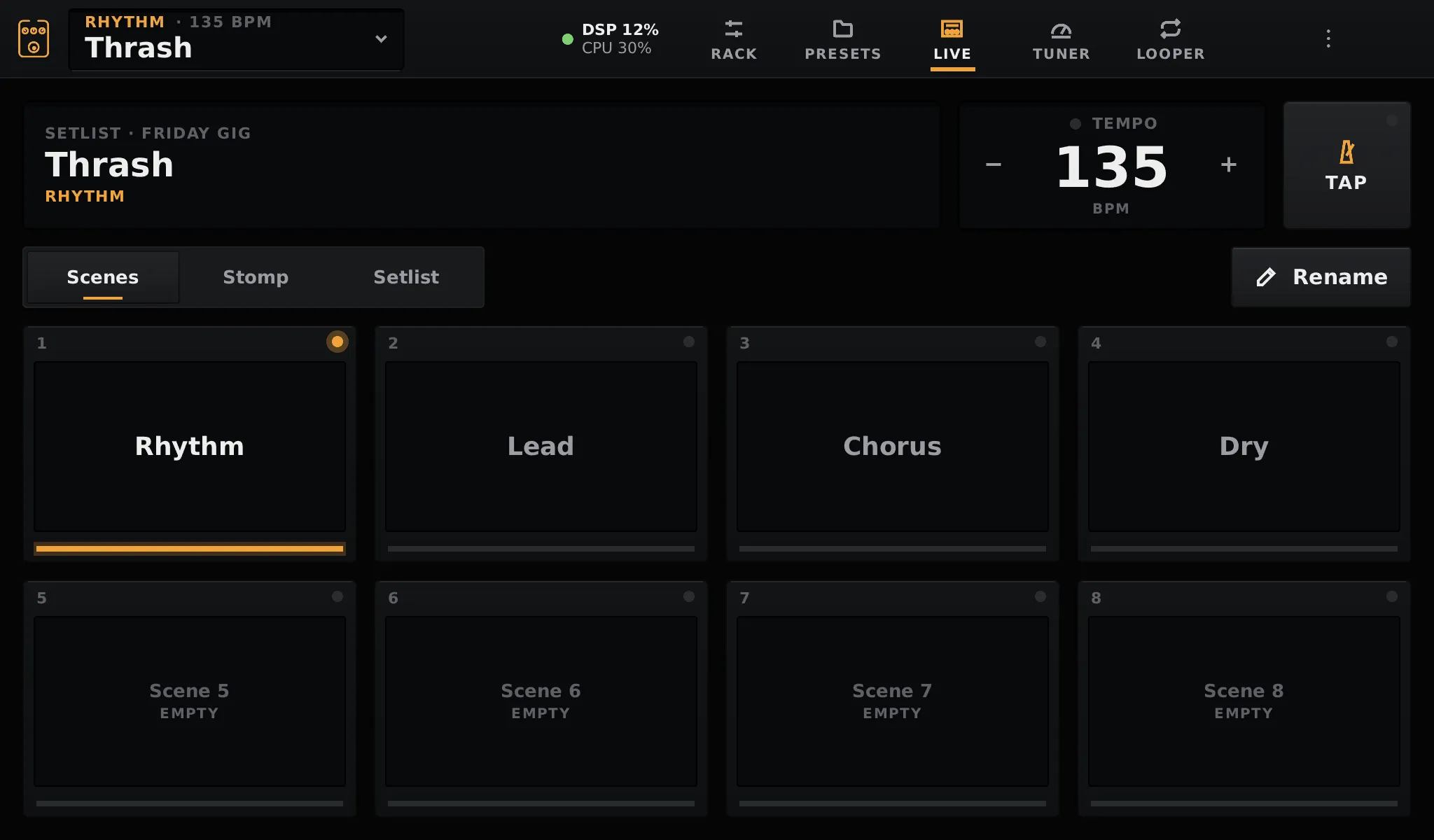The height and width of the screenshot is (840, 1434).
Task: Toggle the LED indicator on scene 4
Action: point(1392,342)
